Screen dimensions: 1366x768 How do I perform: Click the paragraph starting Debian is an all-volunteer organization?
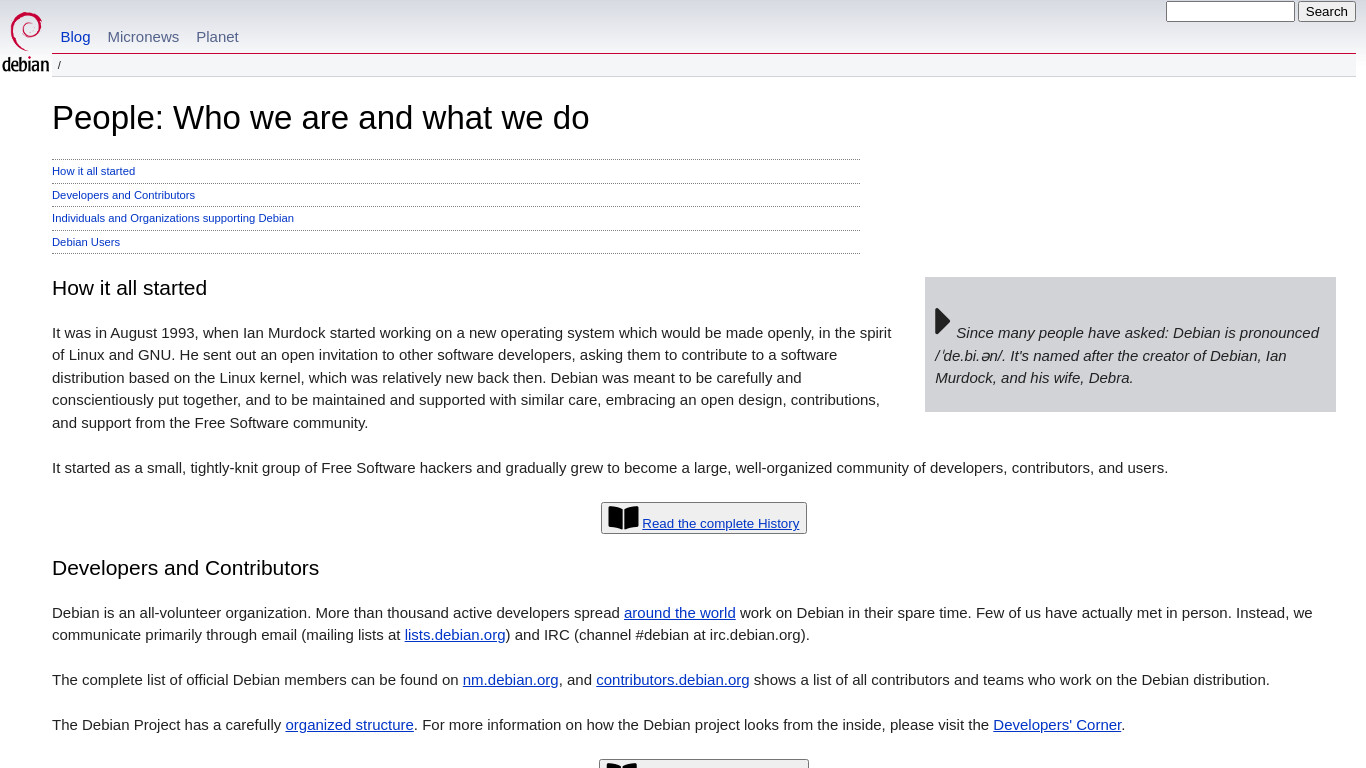pyautogui.click(x=682, y=624)
